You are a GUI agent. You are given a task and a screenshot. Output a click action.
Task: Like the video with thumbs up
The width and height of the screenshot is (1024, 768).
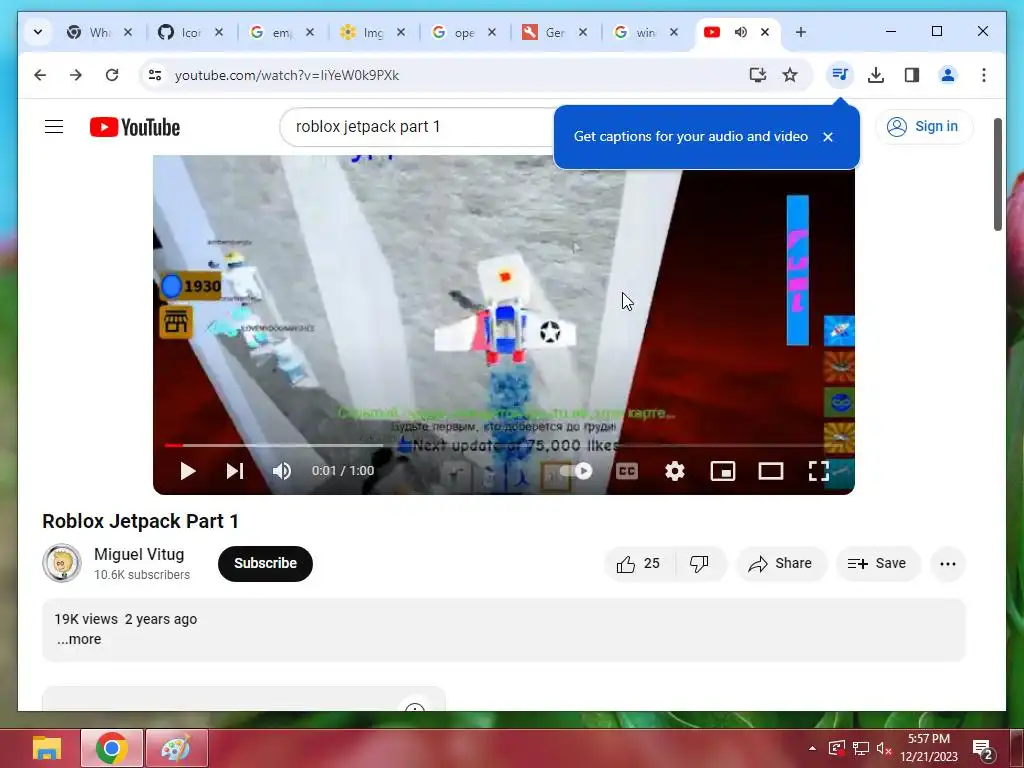click(639, 564)
